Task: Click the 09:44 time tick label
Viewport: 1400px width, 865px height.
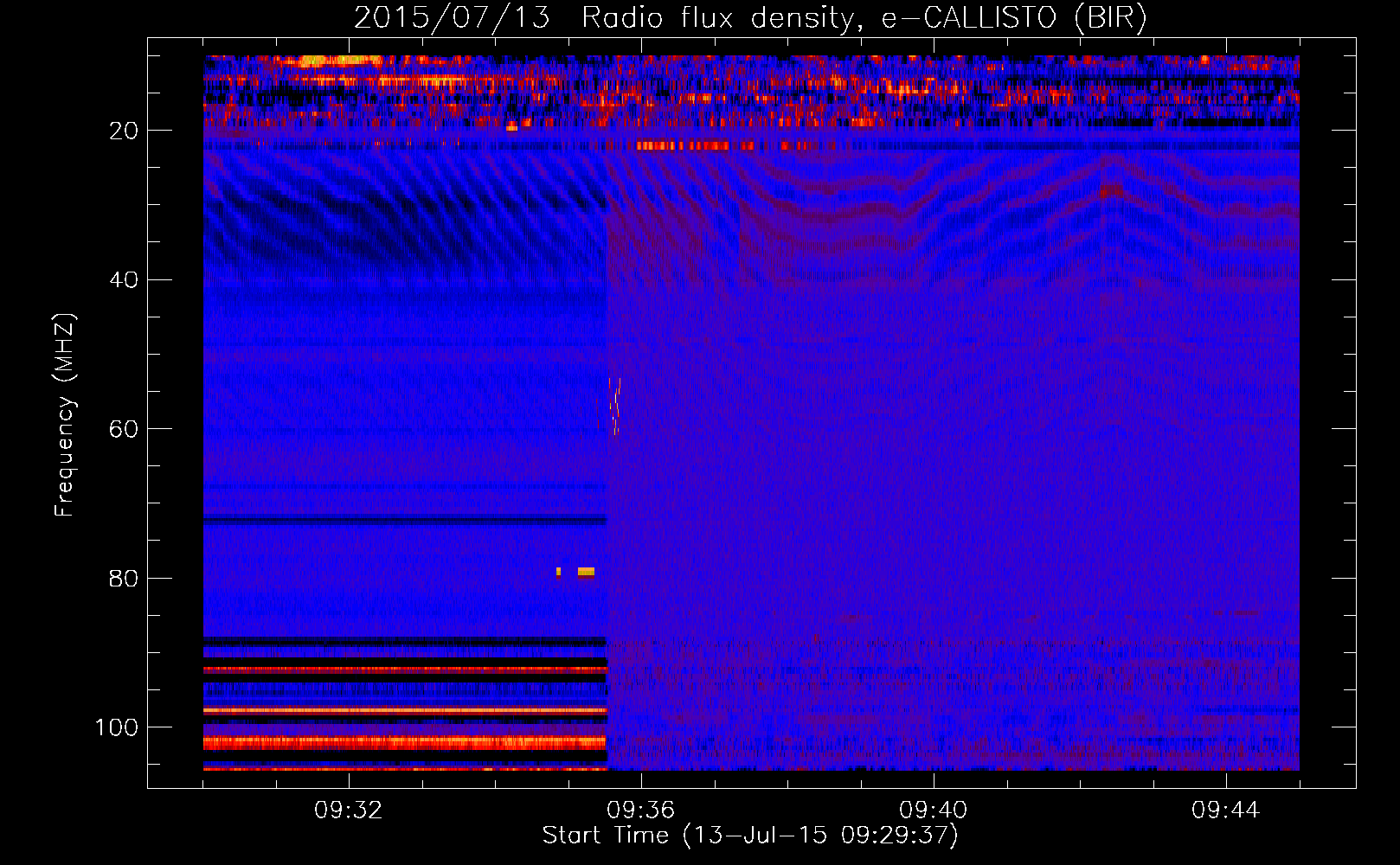Action: [1226, 810]
